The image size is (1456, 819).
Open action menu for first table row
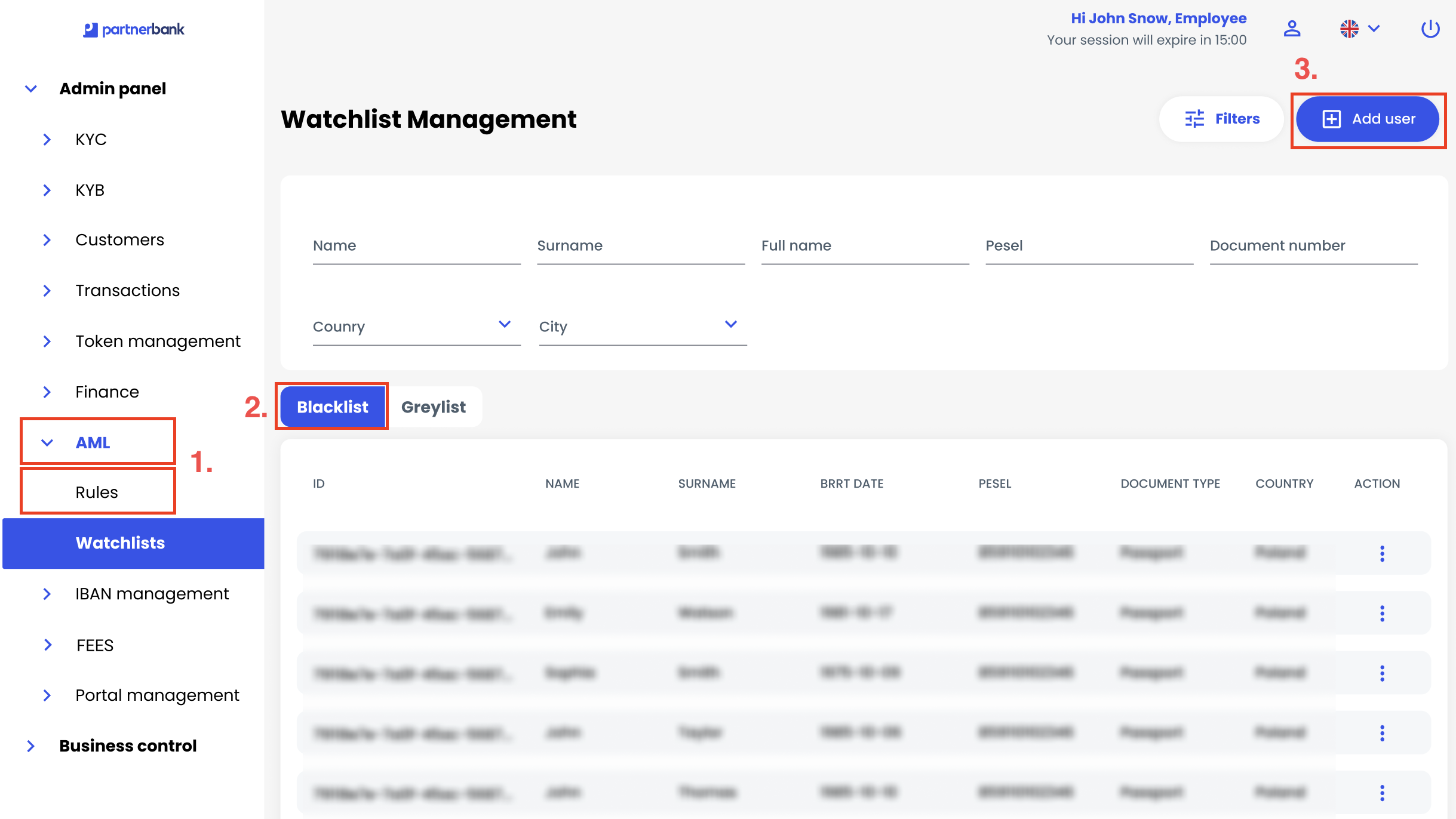click(x=1382, y=553)
